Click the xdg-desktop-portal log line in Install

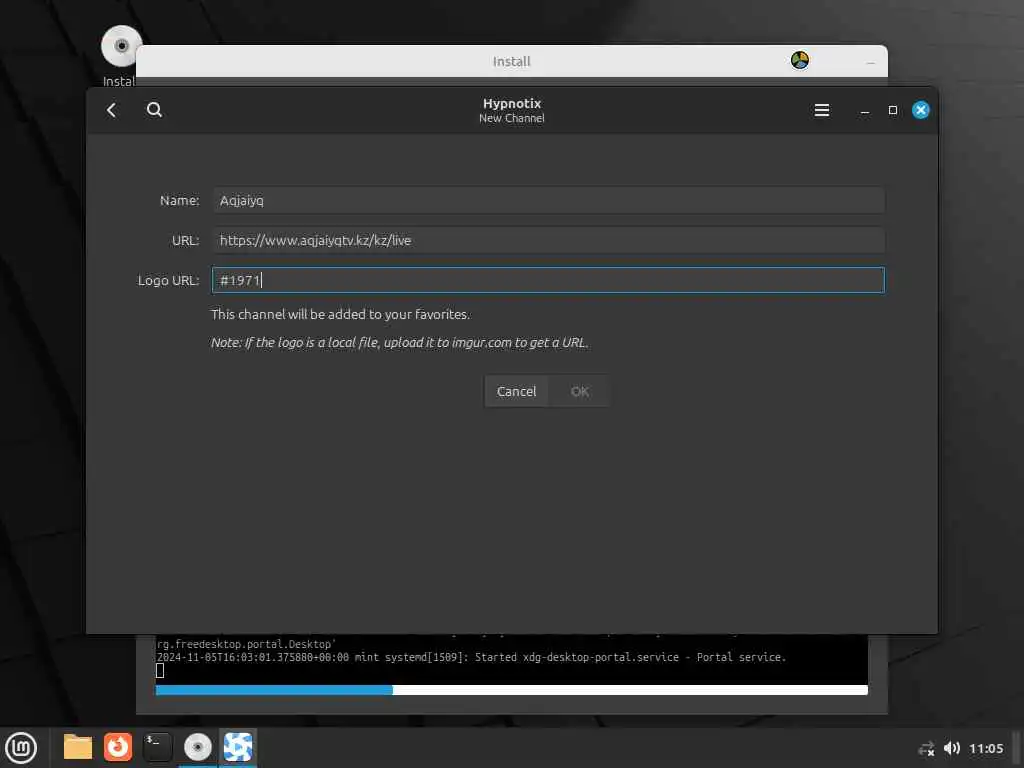click(x=471, y=657)
